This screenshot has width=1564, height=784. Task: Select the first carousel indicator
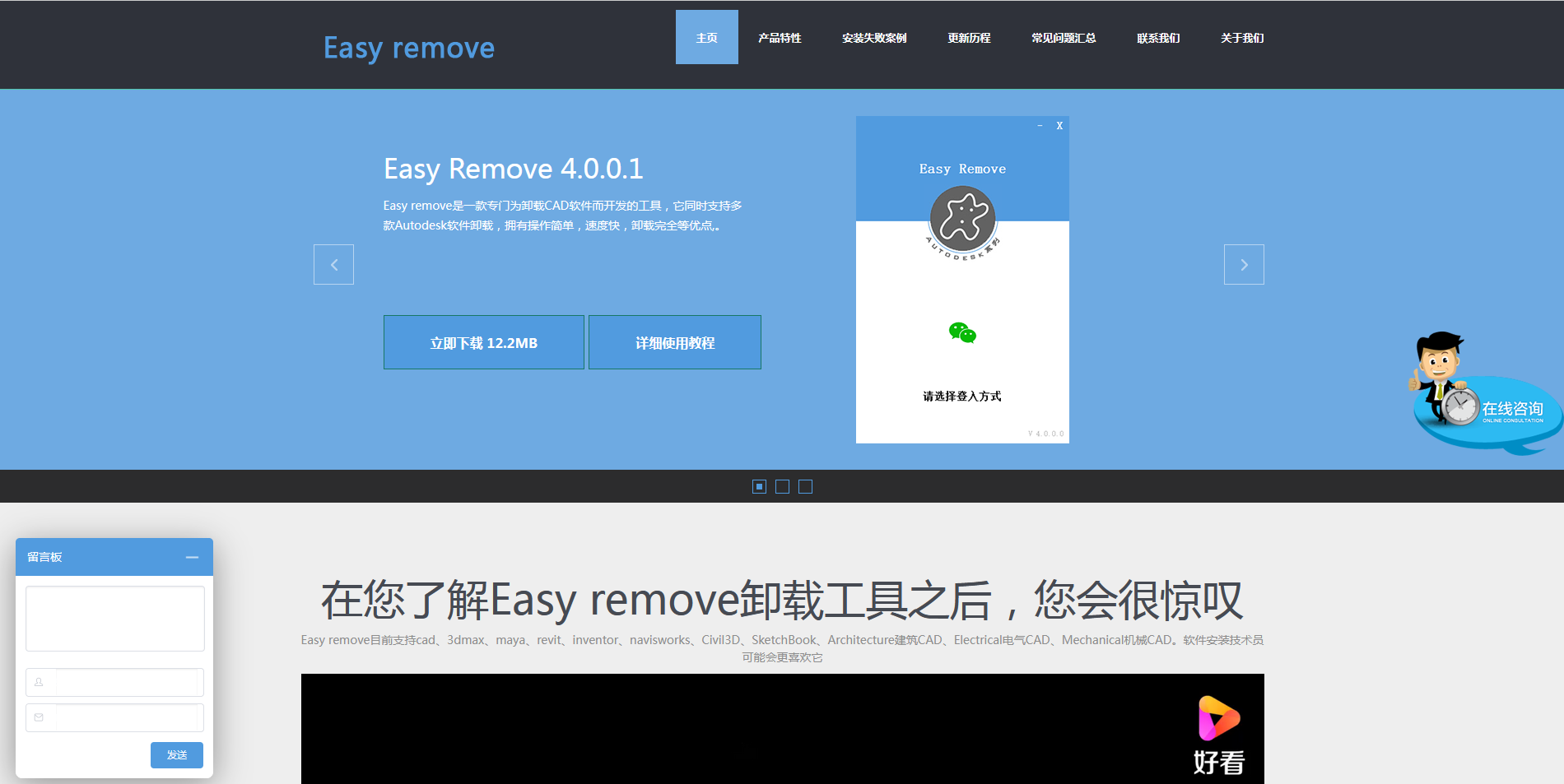pyautogui.click(x=759, y=486)
